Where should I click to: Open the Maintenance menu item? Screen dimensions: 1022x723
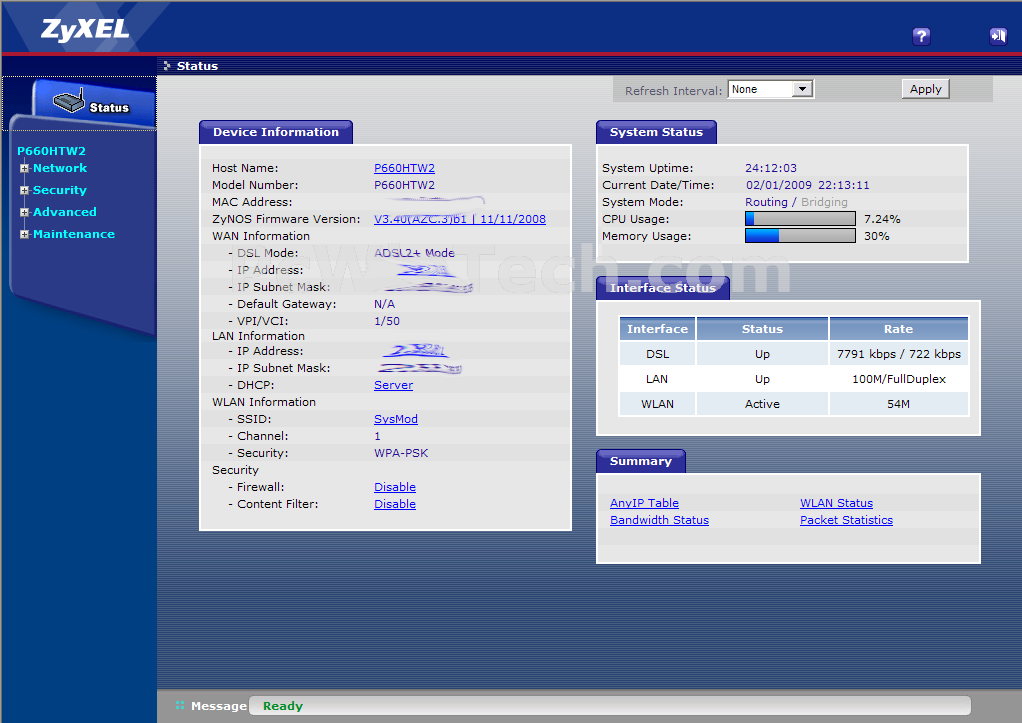tap(74, 235)
